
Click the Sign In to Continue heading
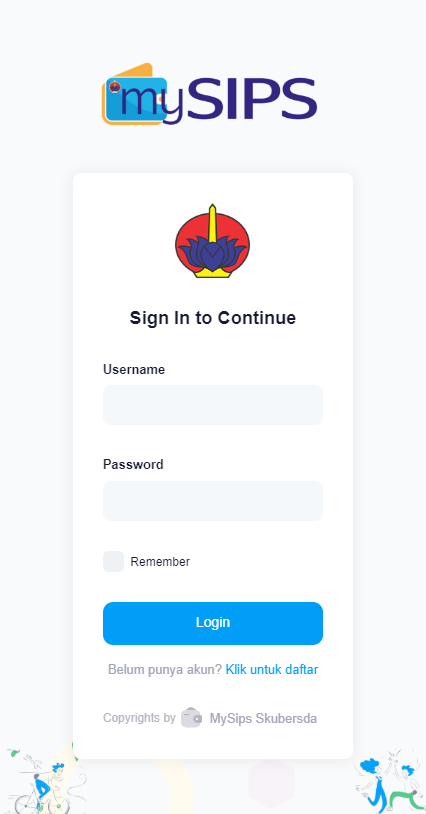pyautogui.click(x=213, y=318)
